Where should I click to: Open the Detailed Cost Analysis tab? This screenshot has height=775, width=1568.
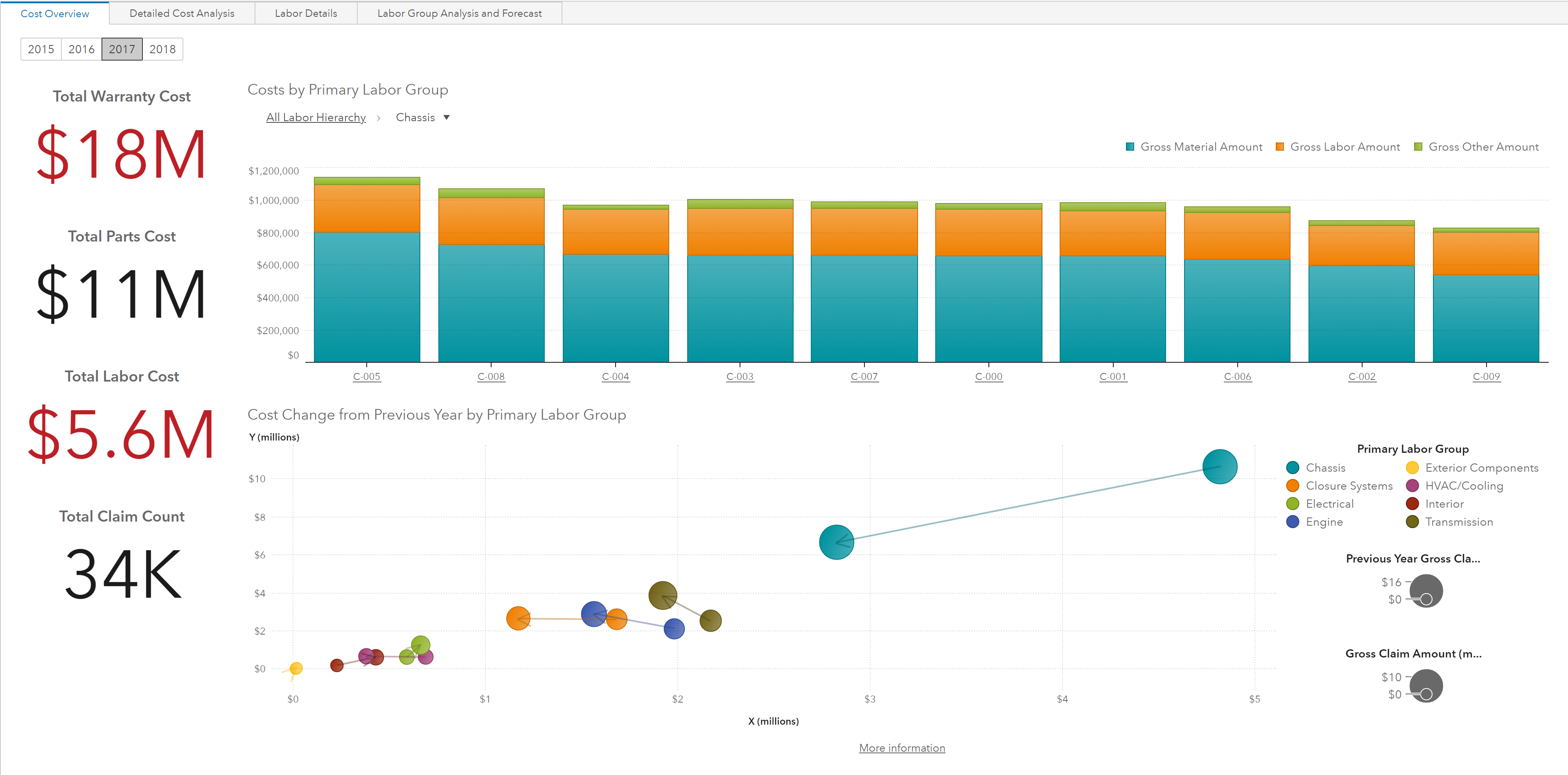coord(181,14)
